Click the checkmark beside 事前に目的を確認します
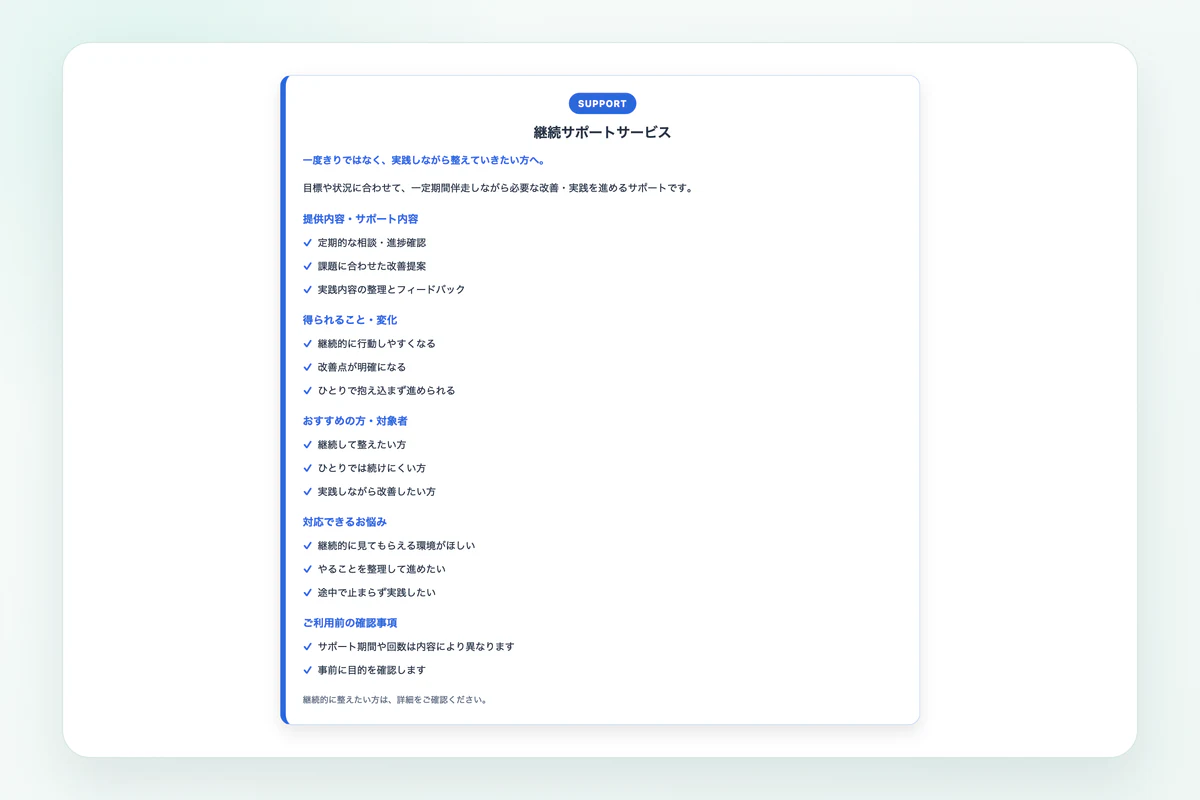This screenshot has height=800, width=1200. [307, 670]
